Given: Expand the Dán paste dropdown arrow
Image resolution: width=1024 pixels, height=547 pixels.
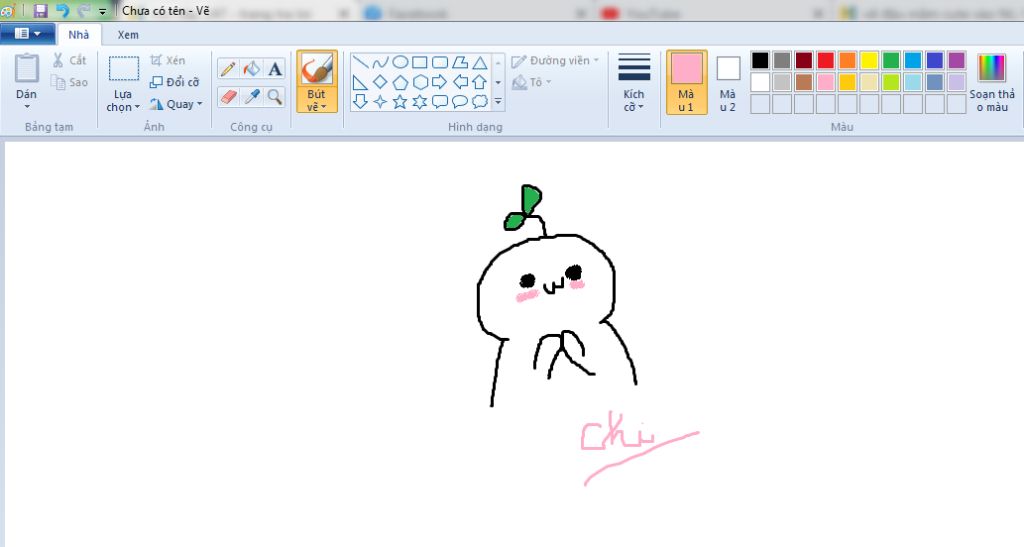Looking at the screenshot, I should point(27,106).
